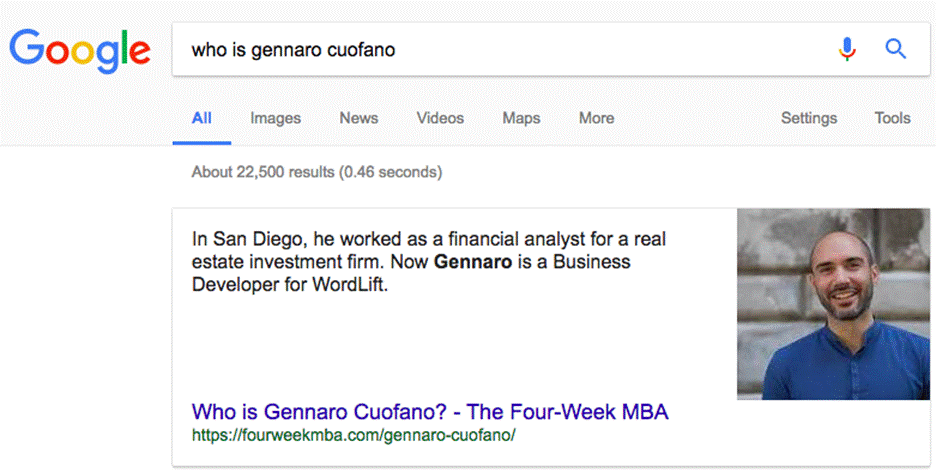This screenshot has width=936, height=472.
Task: Click the green fourweekmba.com URL
Action: [x=353, y=435]
